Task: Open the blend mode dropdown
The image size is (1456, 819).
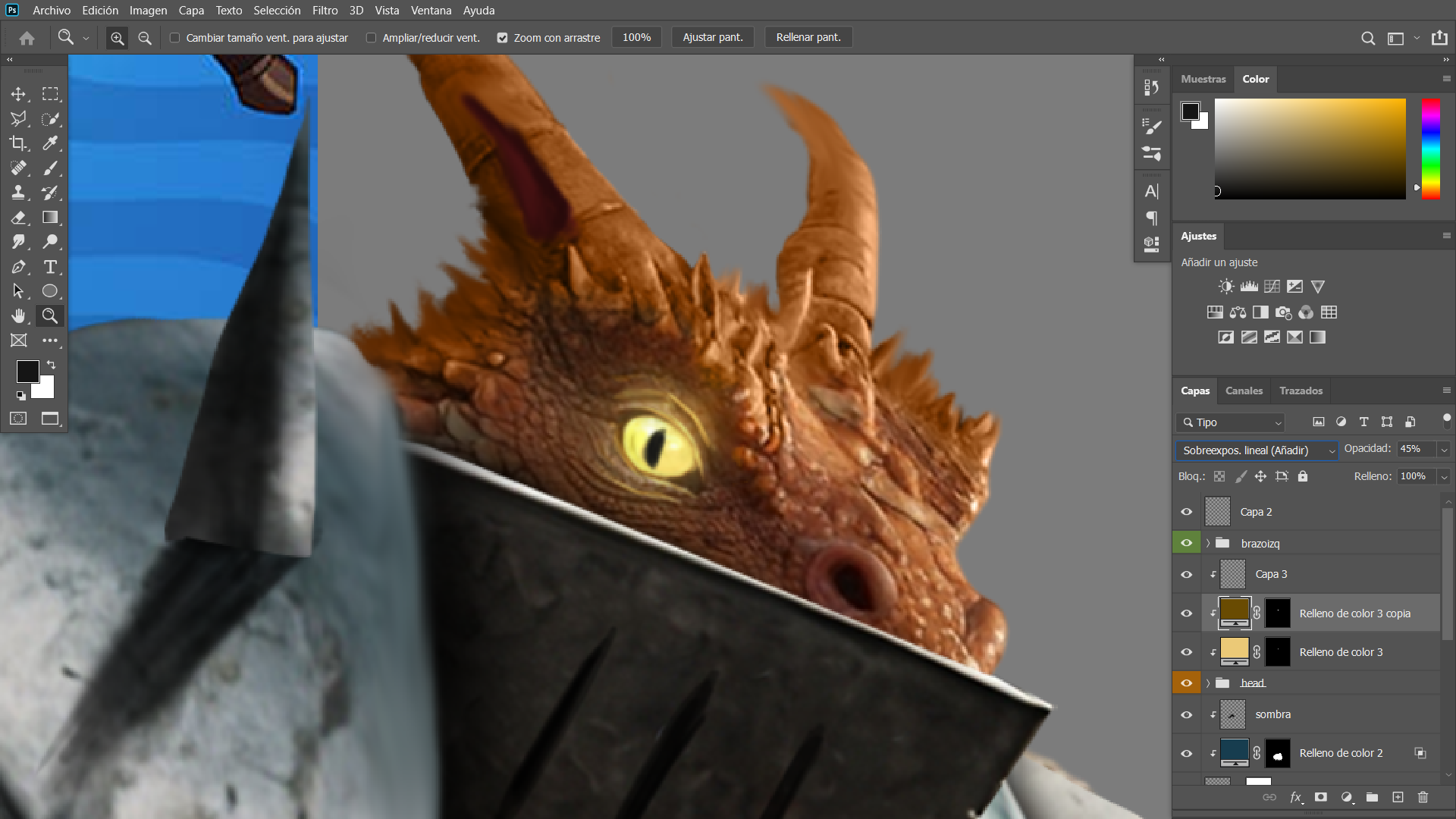Action: pyautogui.click(x=1257, y=450)
